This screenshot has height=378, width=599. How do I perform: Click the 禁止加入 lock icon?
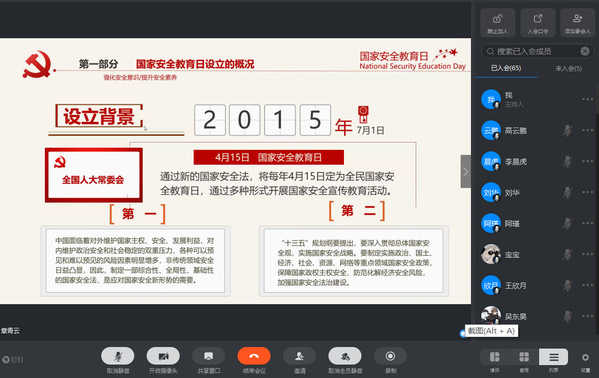[x=497, y=22]
